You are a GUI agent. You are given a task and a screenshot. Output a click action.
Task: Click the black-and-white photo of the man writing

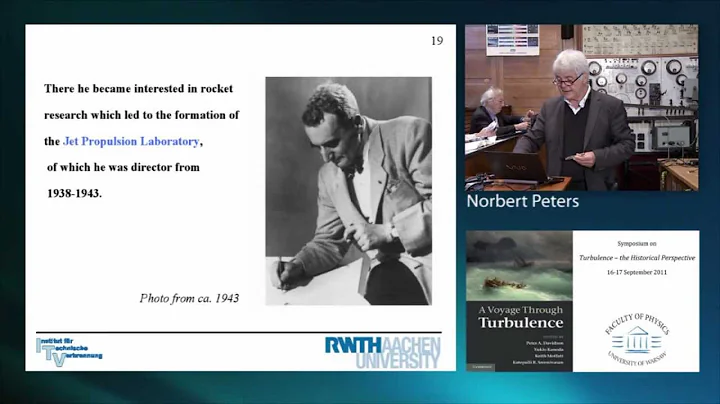pyautogui.click(x=349, y=191)
